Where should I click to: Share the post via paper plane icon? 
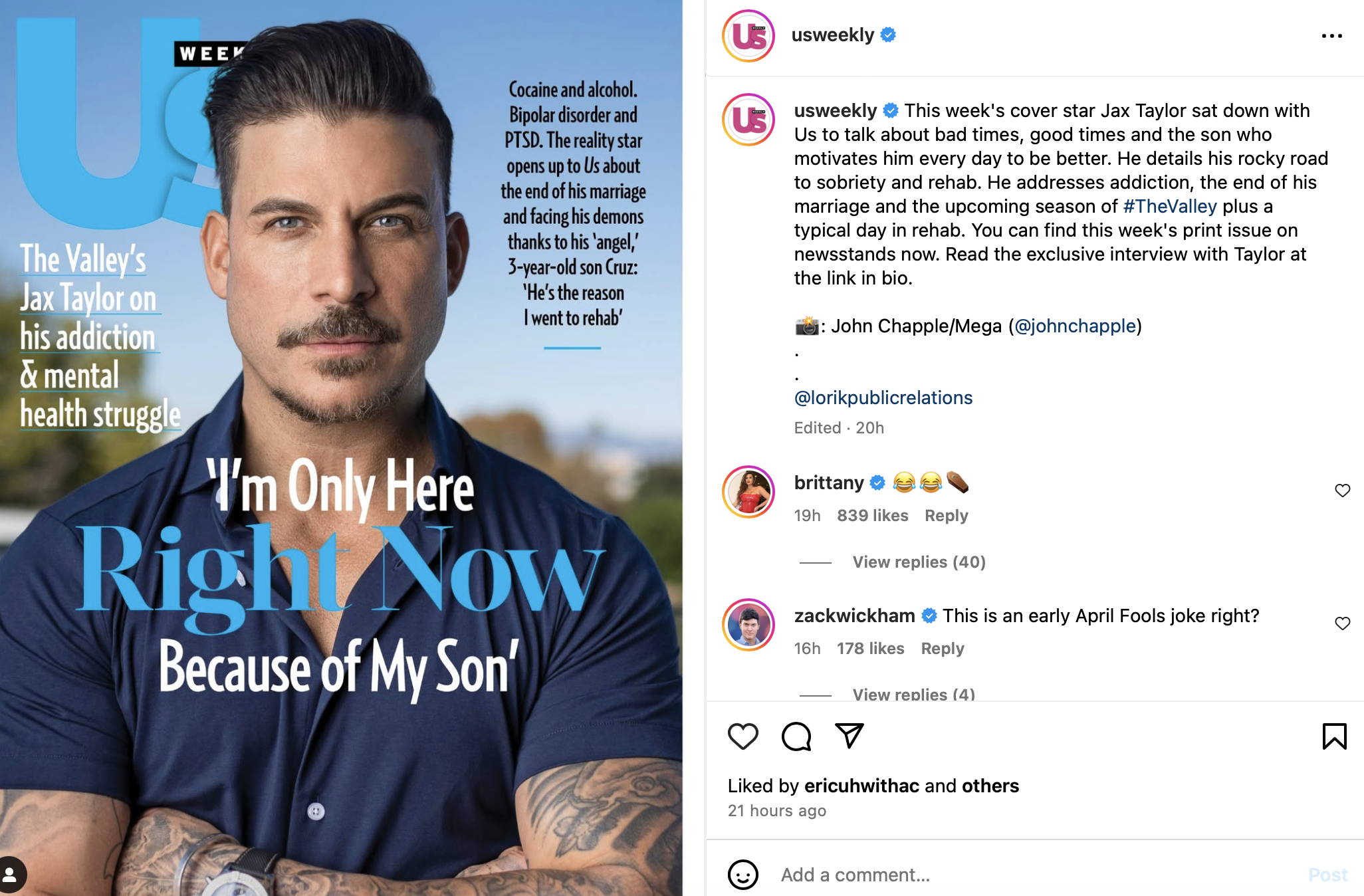point(849,736)
